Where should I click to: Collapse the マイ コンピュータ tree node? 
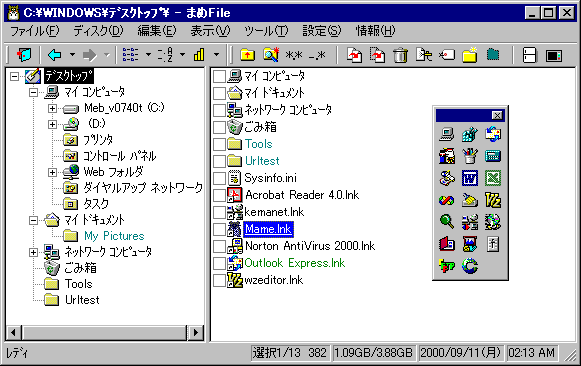tap(33, 92)
